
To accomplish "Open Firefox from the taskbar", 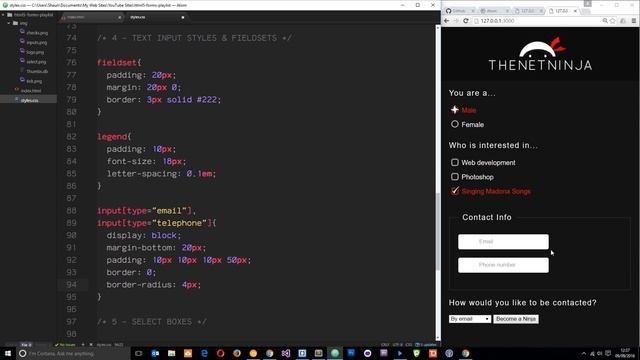I will pyautogui.click(x=237, y=353).
